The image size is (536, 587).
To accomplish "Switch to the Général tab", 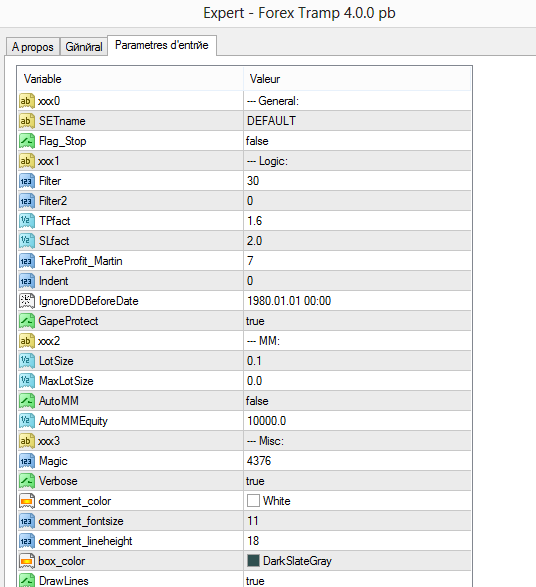I will 84,47.
